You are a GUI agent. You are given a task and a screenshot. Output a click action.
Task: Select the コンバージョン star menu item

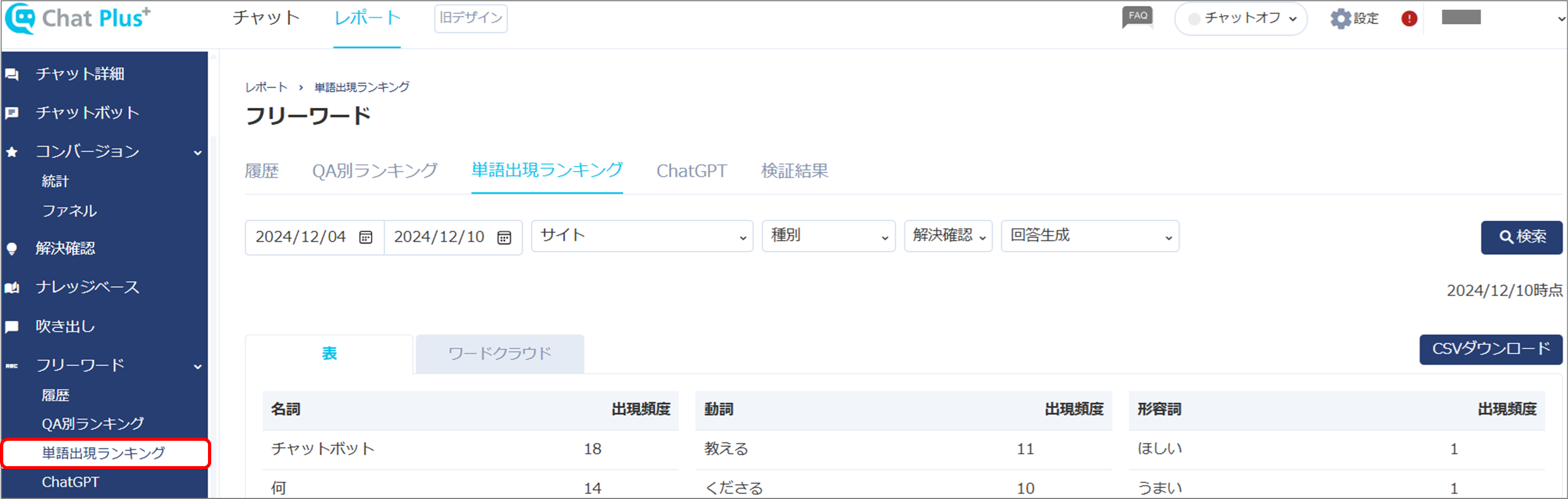88,151
